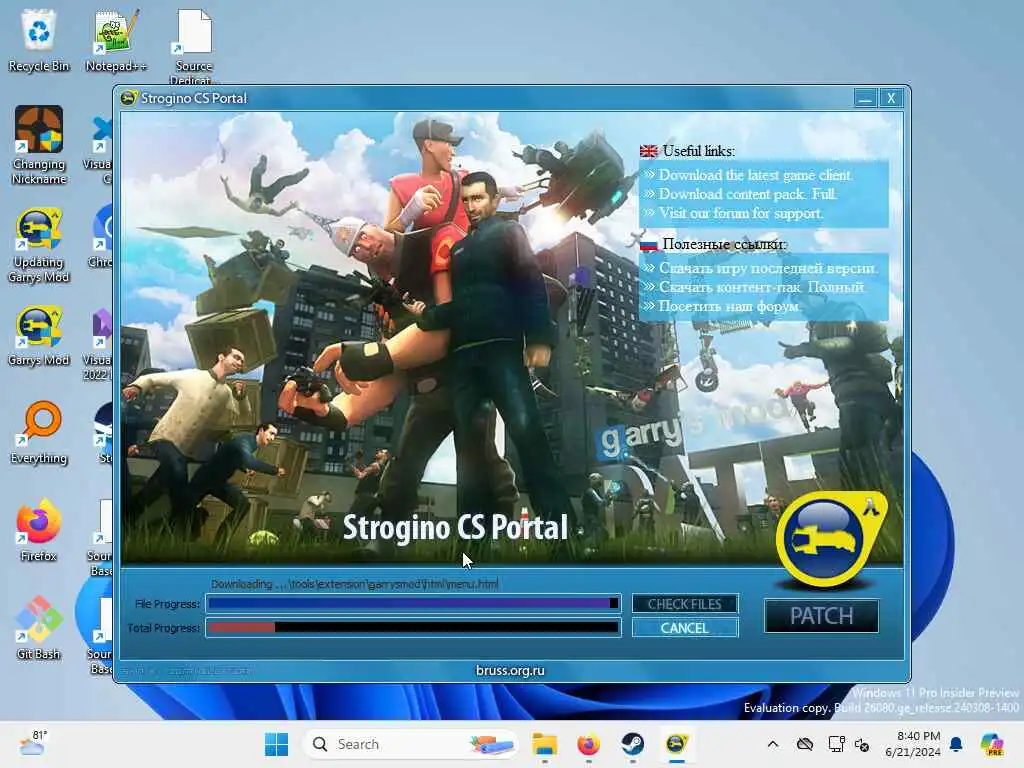Click Посетить наш форум link
The height and width of the screenshot is (768, 1024).
click(x=729, y=306)
